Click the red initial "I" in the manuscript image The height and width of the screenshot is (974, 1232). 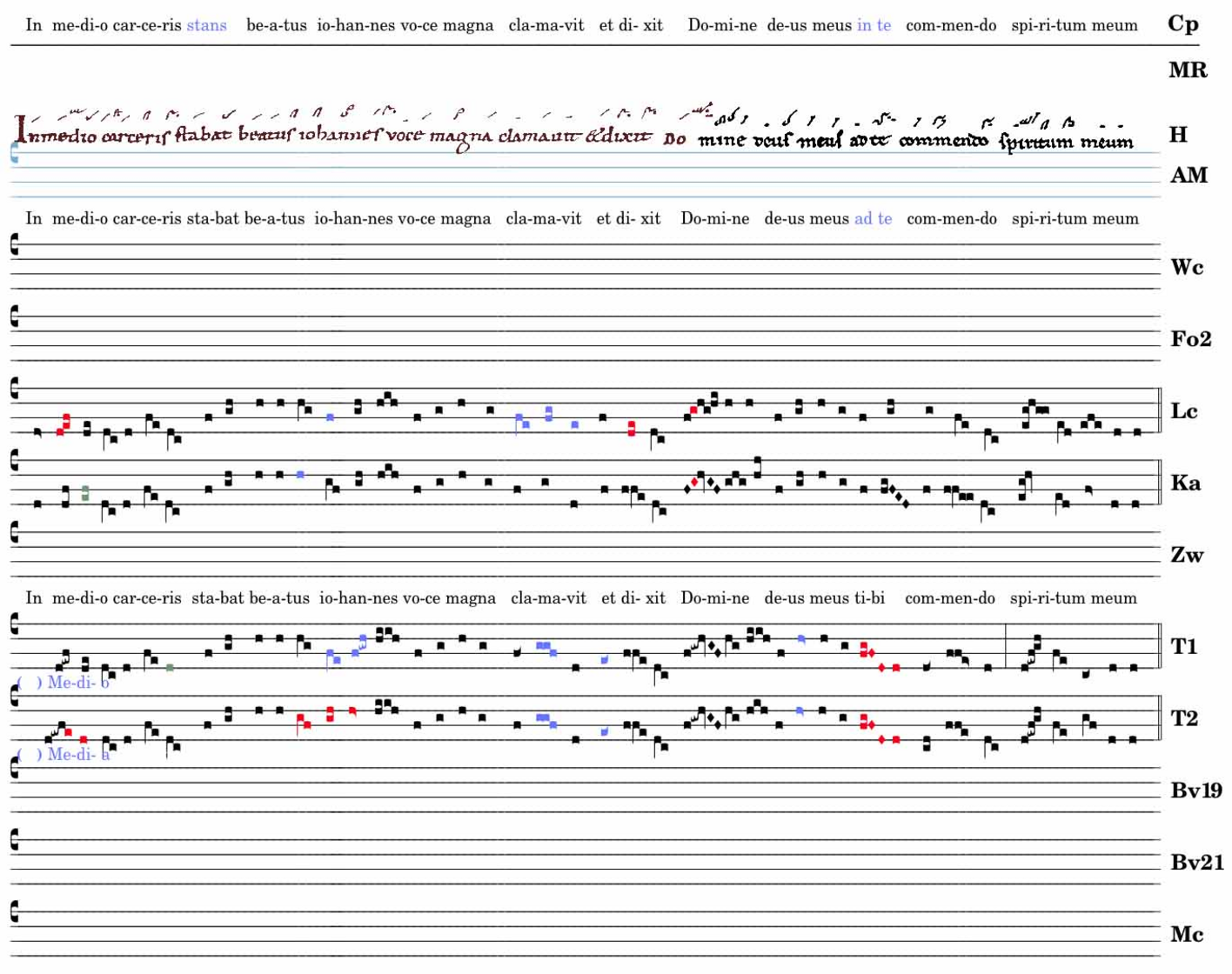(21, 130)
